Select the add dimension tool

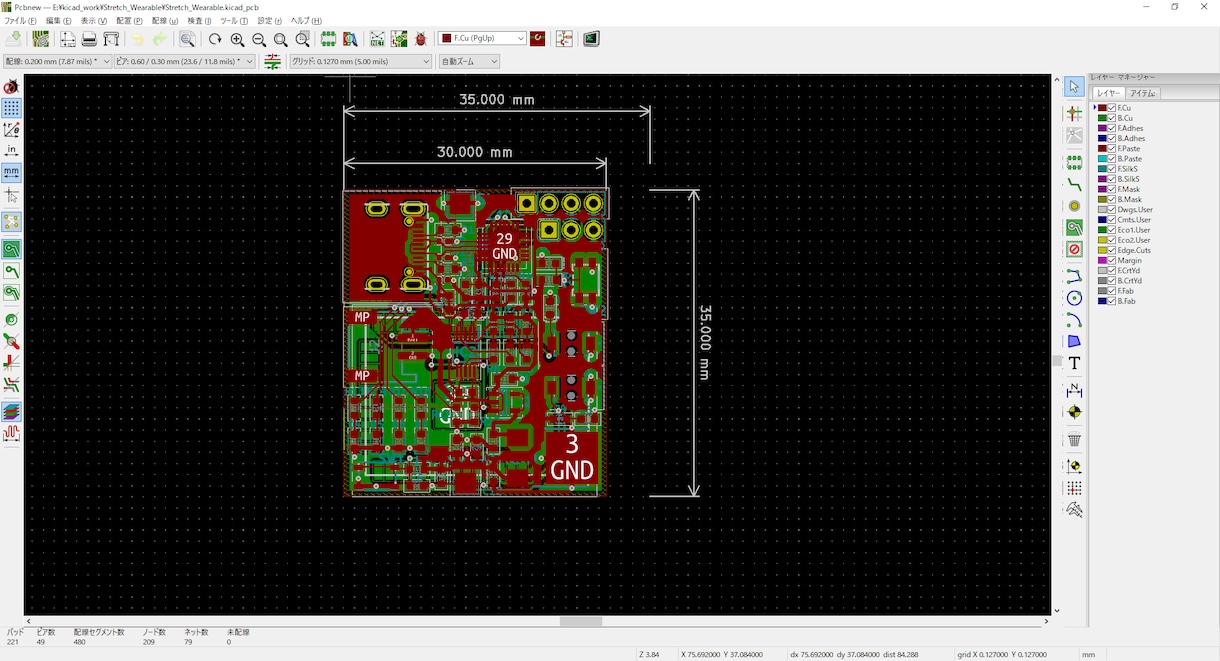pos(1074,390)
